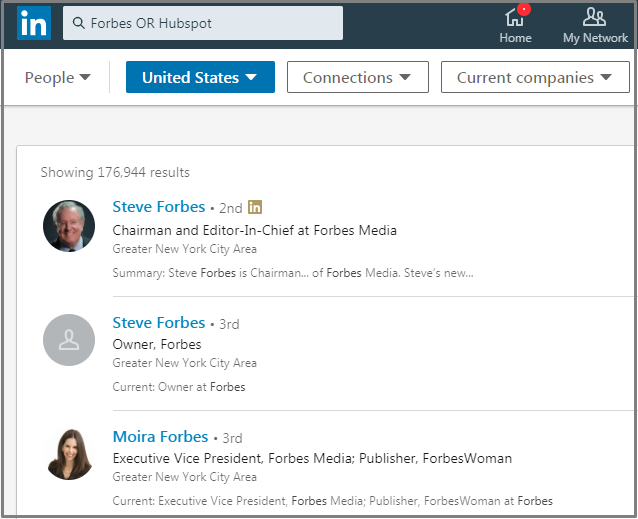Click 'Greater New York City Area' under Chairman
638x519 pixels.
(184, 249)
